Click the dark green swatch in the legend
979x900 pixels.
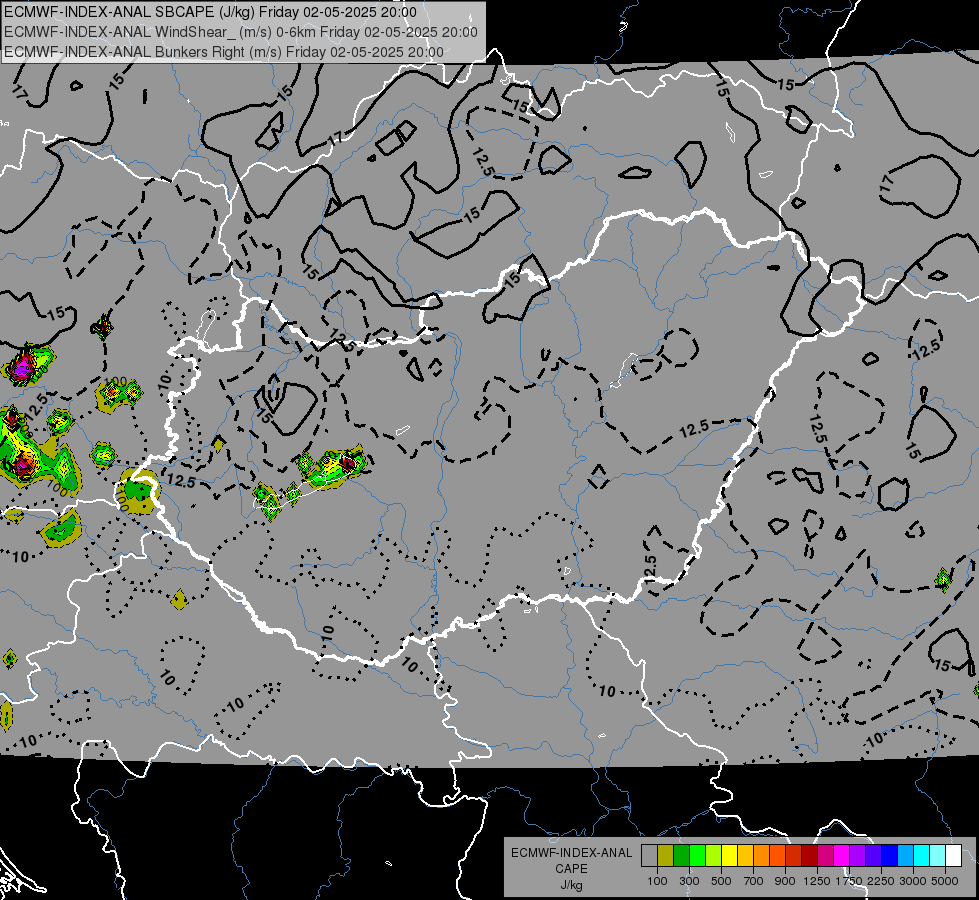[x=681, y=855]
